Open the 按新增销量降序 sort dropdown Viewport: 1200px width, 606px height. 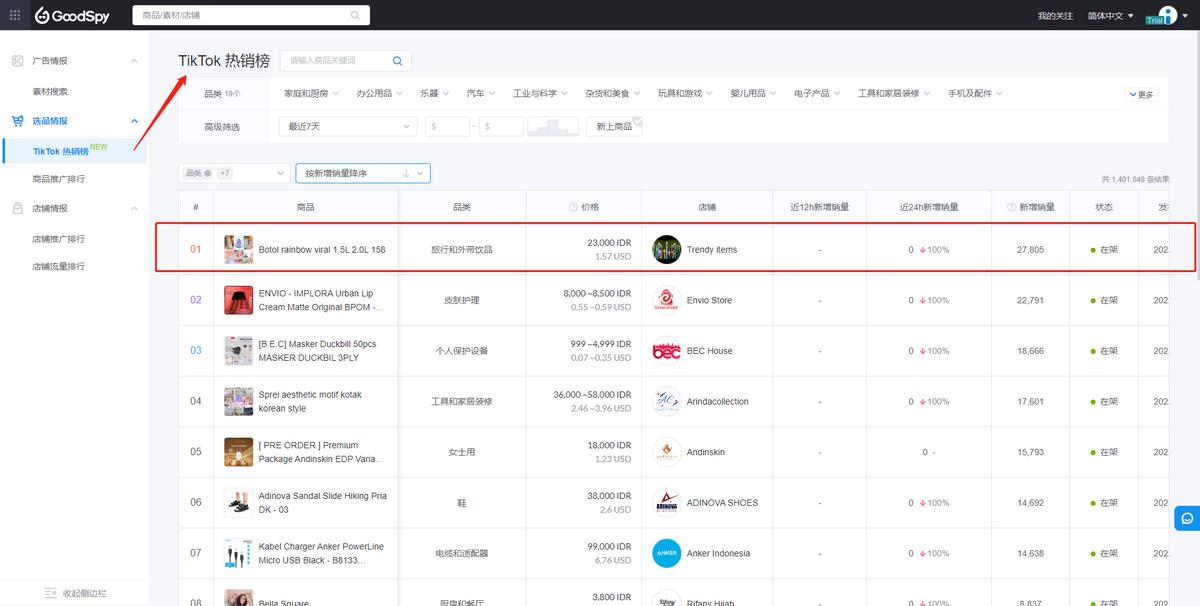point(363,173)
